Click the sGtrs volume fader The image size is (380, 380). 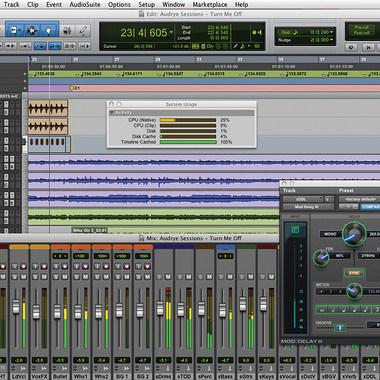click(243, 304)
